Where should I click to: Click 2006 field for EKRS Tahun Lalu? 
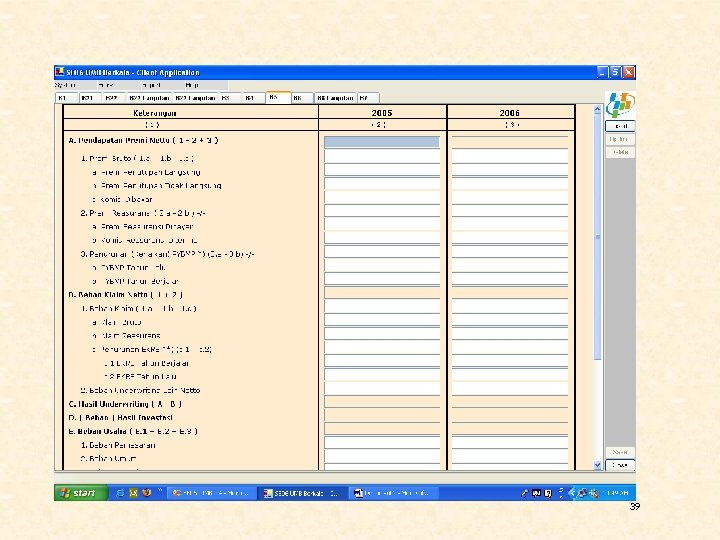(510, 375)
